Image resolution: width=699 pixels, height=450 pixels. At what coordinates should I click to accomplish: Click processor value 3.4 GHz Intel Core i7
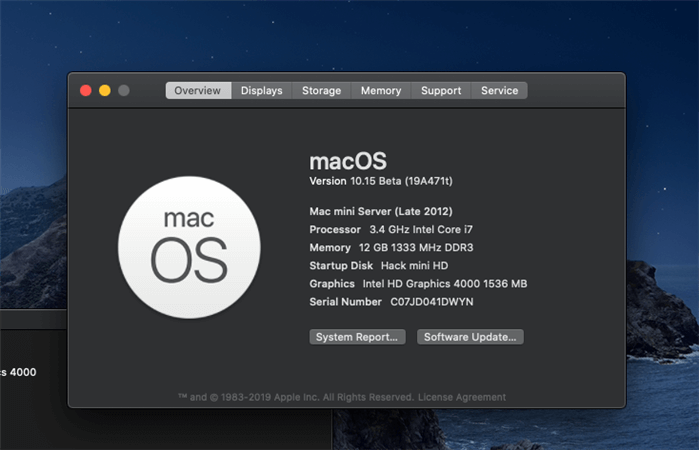click(421, 230)
